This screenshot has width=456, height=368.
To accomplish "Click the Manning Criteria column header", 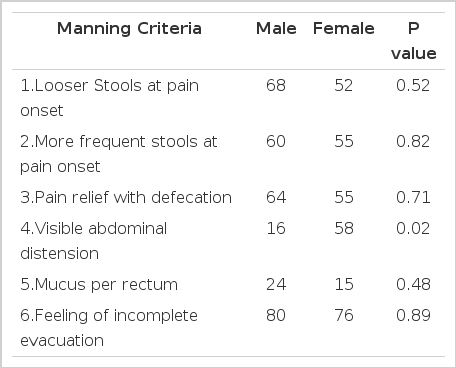I will (129, 28).
